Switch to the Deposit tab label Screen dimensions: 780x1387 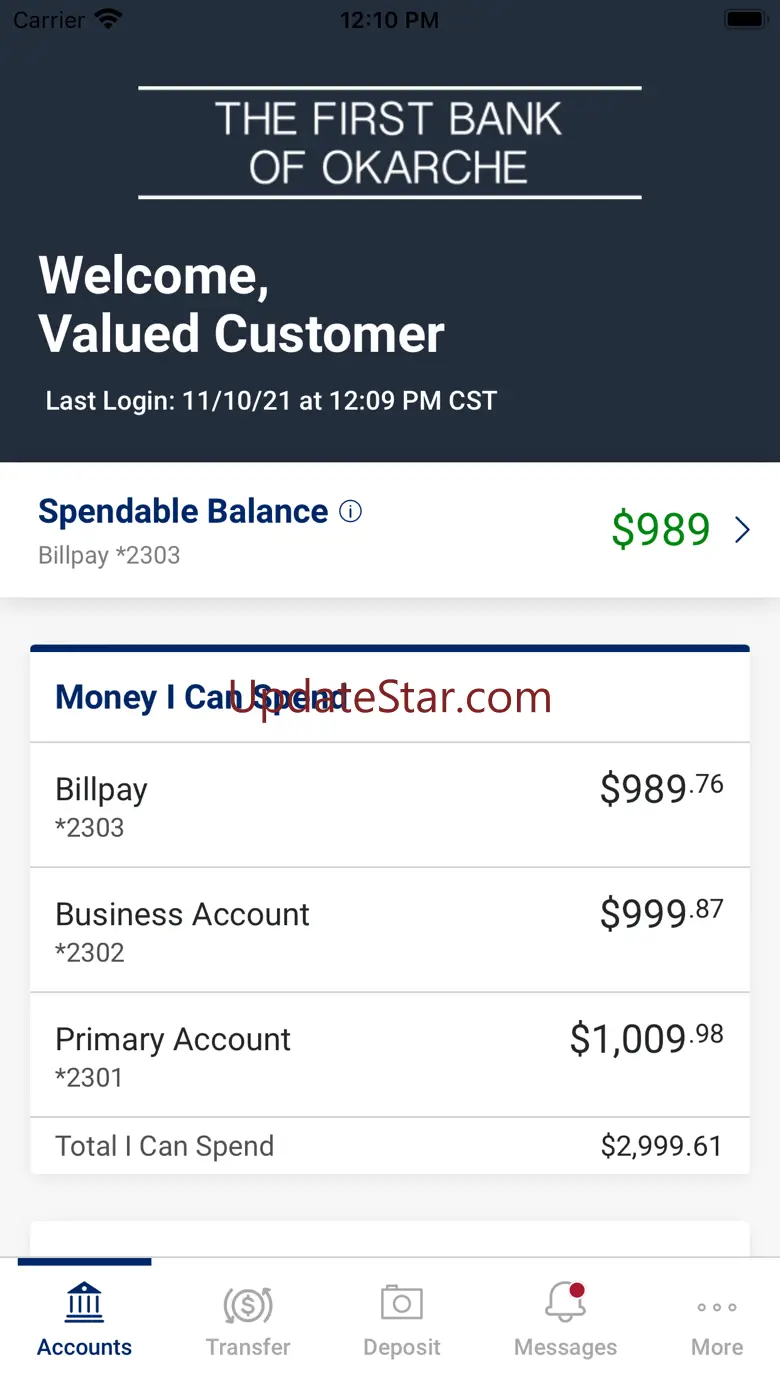click(x=402, y=1347)
